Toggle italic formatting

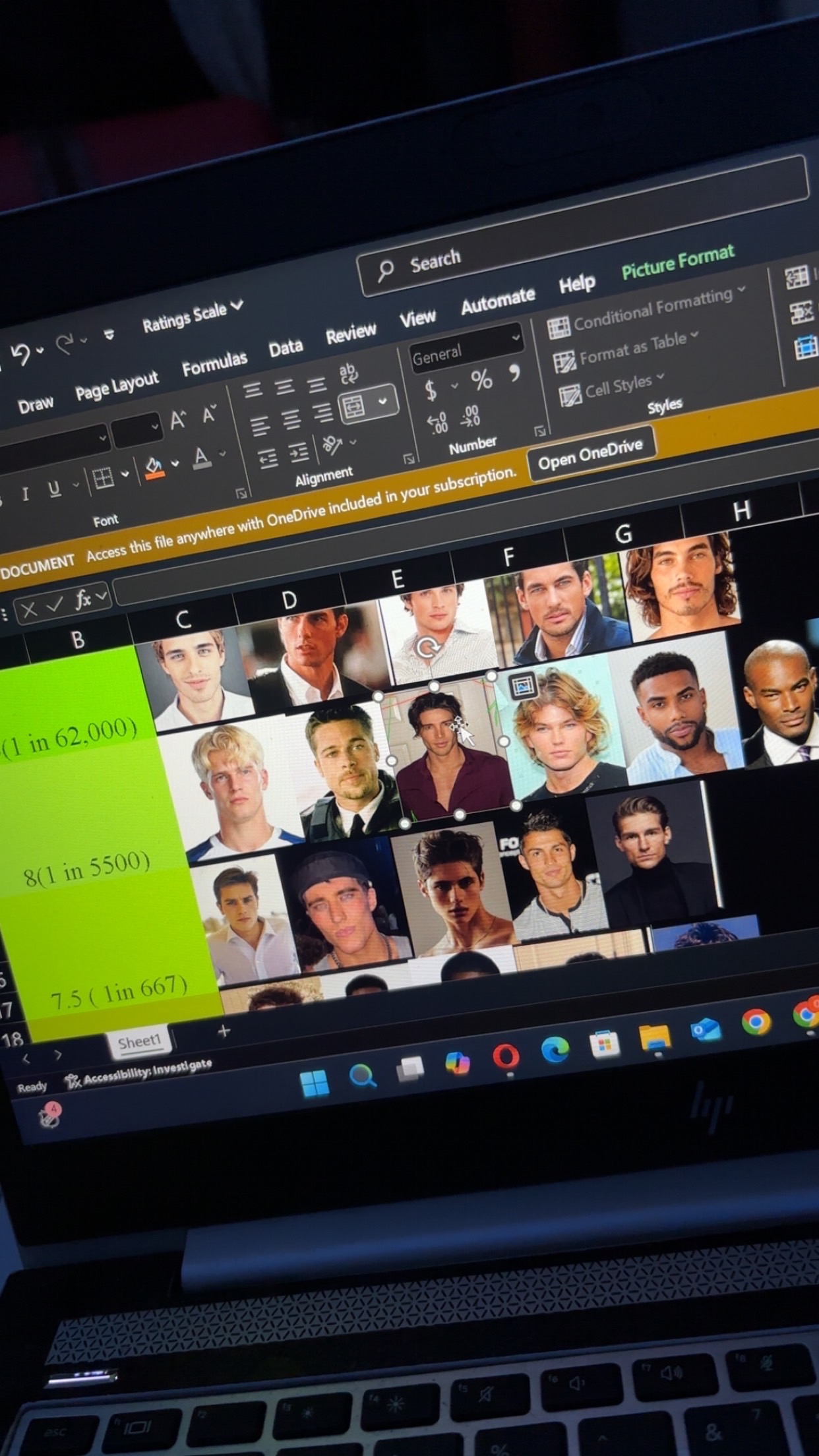click(25, 494)
